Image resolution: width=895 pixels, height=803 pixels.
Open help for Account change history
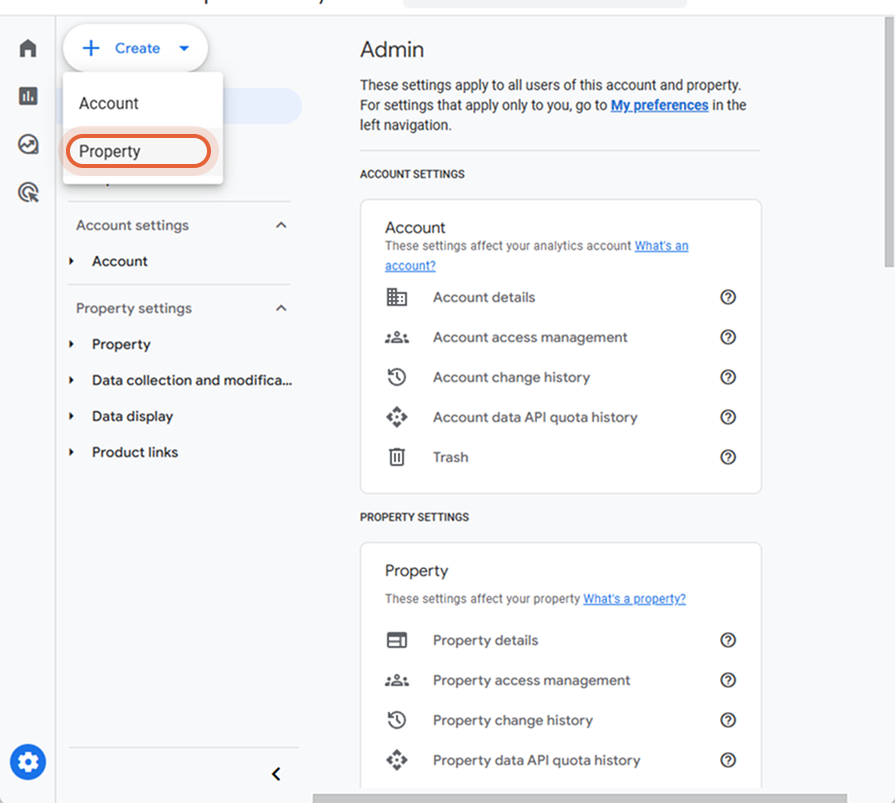pos(728,377)
